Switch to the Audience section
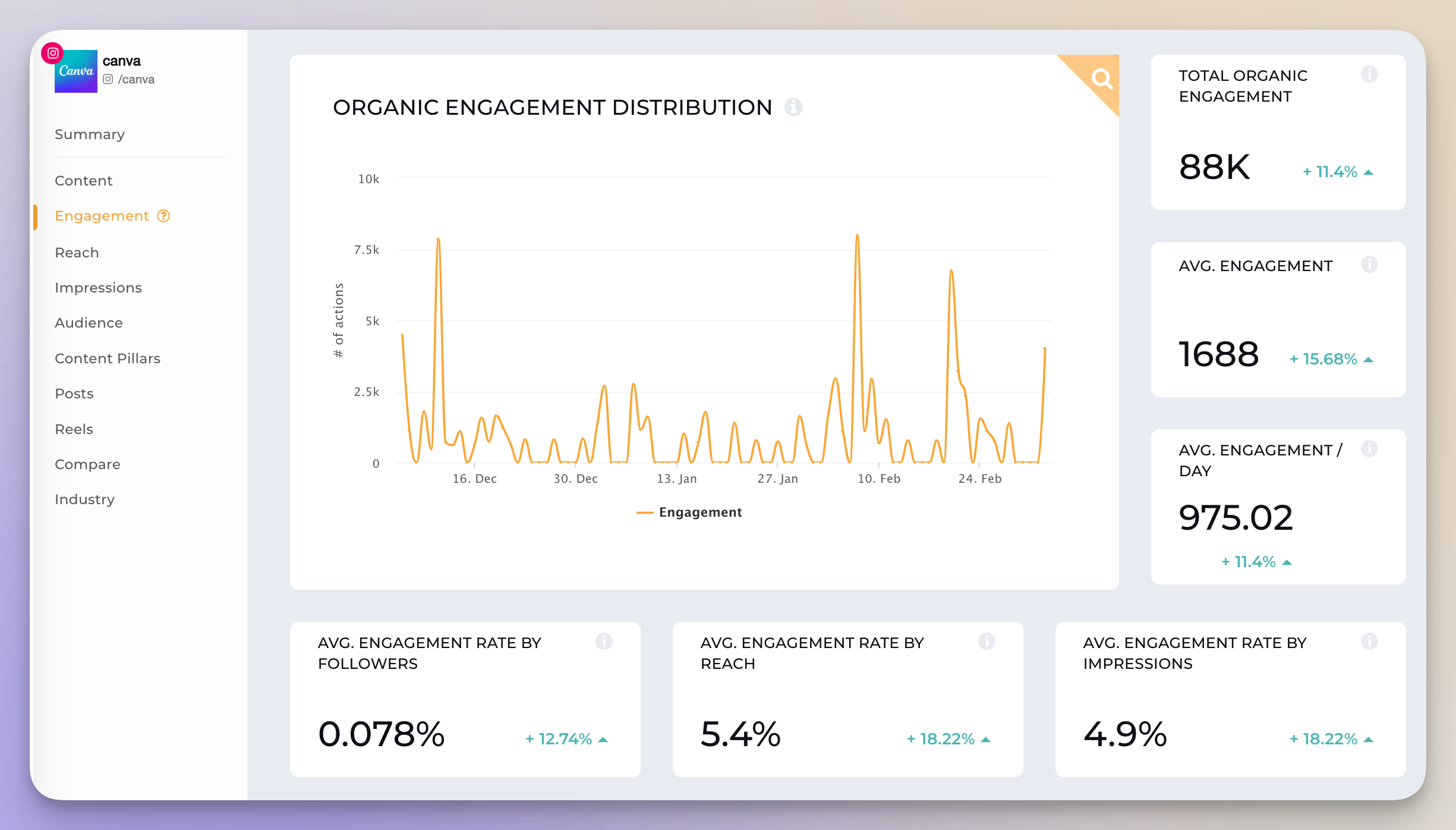This screenshot has width=1456, height=830. click(89, 323)
